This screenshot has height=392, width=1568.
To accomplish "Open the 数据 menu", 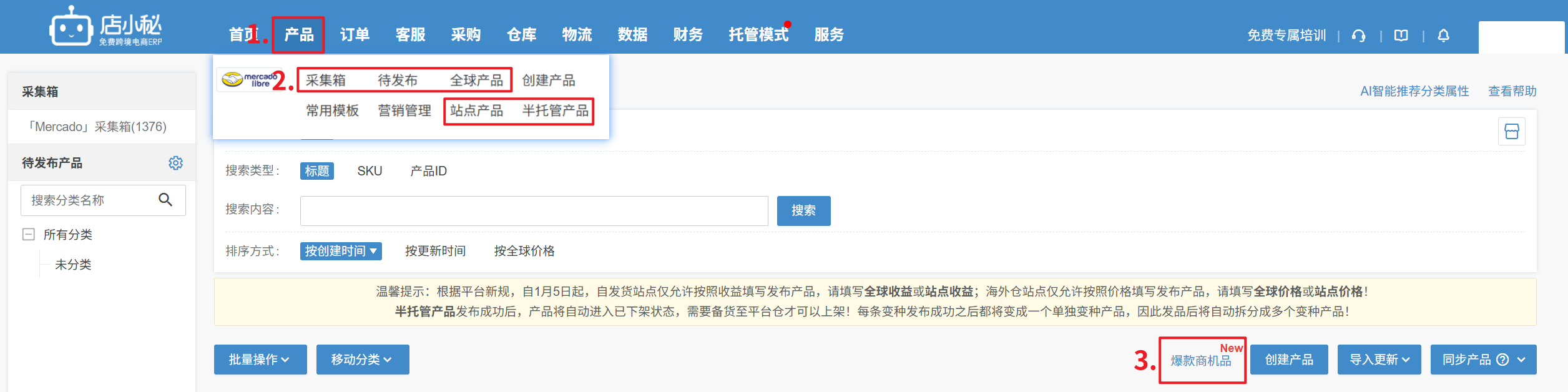I will click(x=632, y=35).
